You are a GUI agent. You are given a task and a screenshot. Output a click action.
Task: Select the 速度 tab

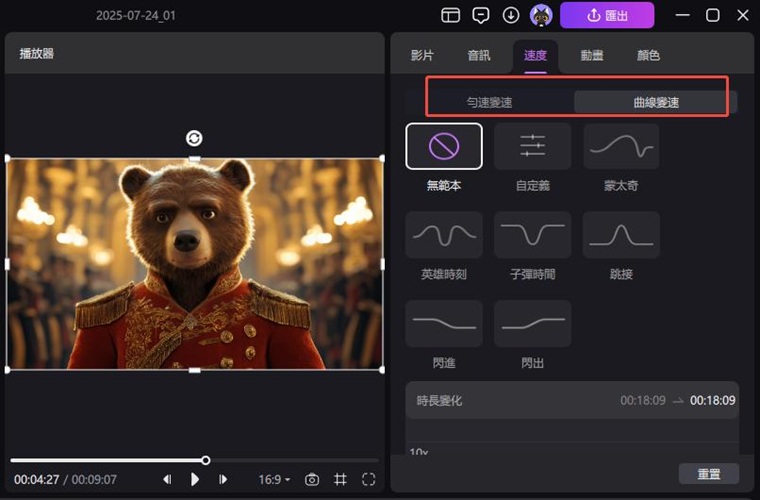(535, 56)
